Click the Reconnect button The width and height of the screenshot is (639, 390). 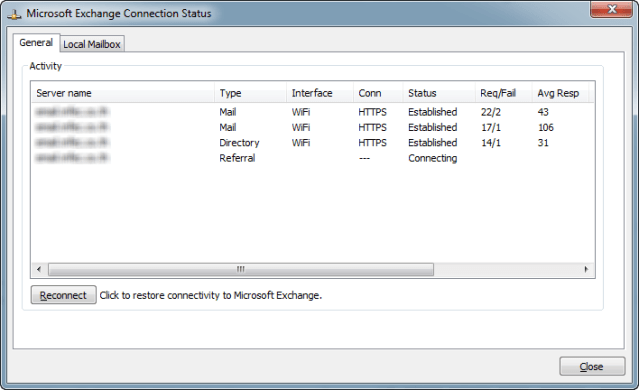tap(64, 295)
